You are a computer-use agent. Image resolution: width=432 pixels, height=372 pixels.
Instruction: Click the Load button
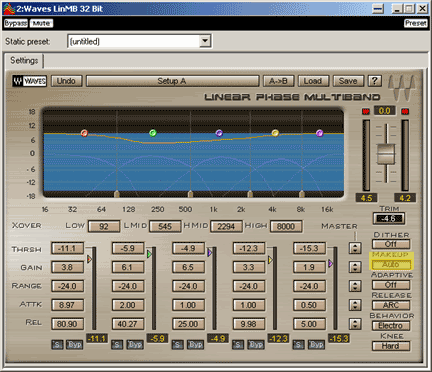(313, 81)
